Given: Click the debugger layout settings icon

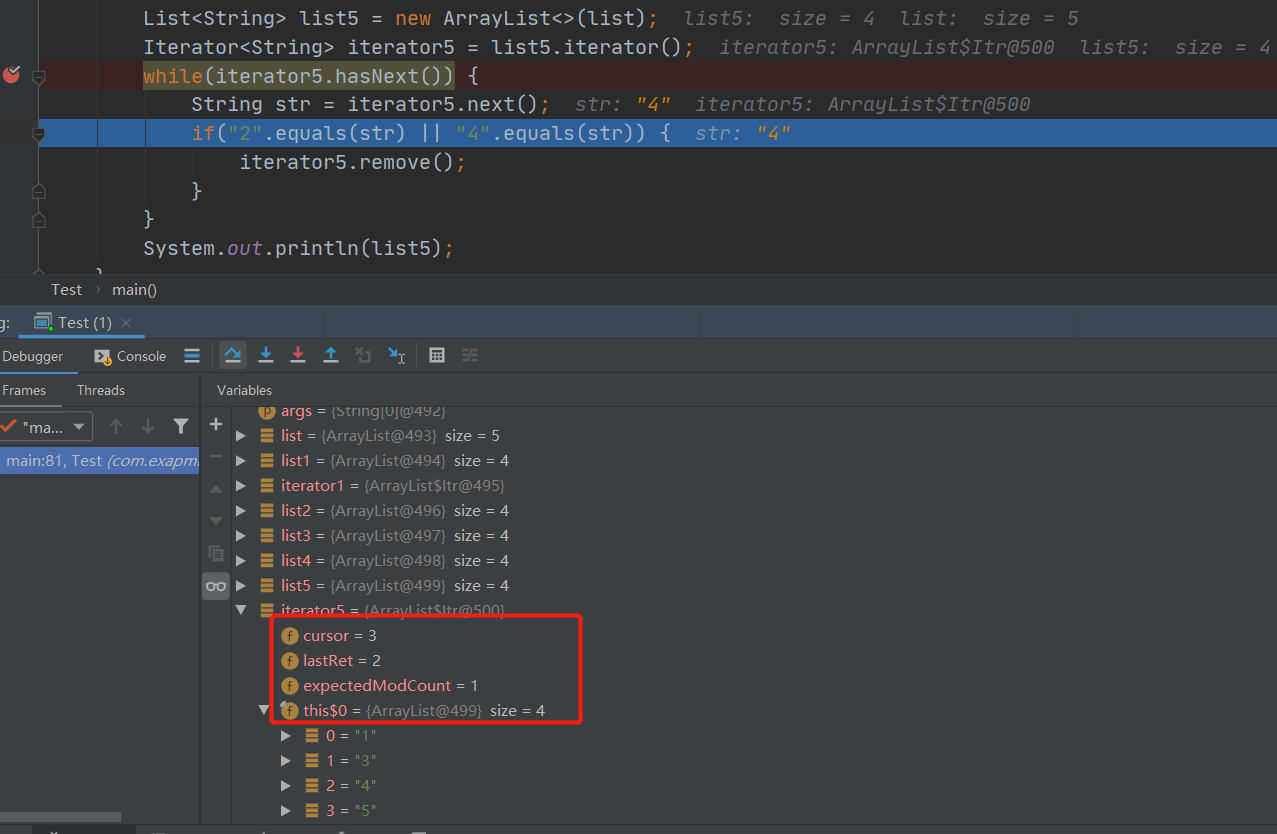Looking at the screenshot, I should coord(192,356).
